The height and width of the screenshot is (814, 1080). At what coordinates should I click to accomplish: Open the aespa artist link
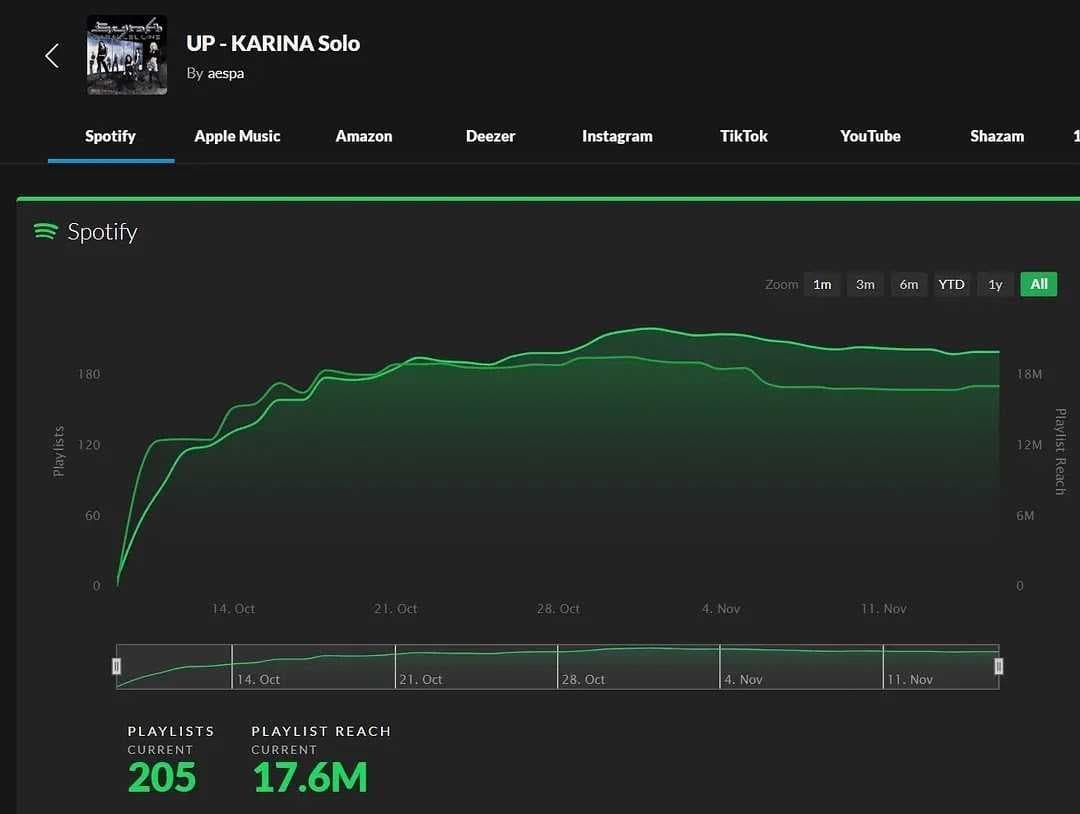pos(225,73)
